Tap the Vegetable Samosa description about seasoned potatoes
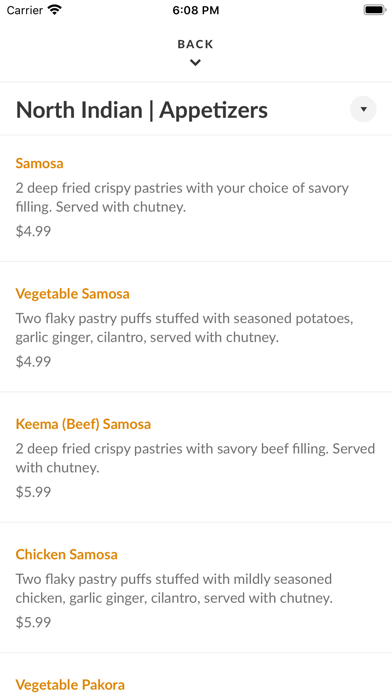Viewport: 392px width, 696px height. (184, 328)
